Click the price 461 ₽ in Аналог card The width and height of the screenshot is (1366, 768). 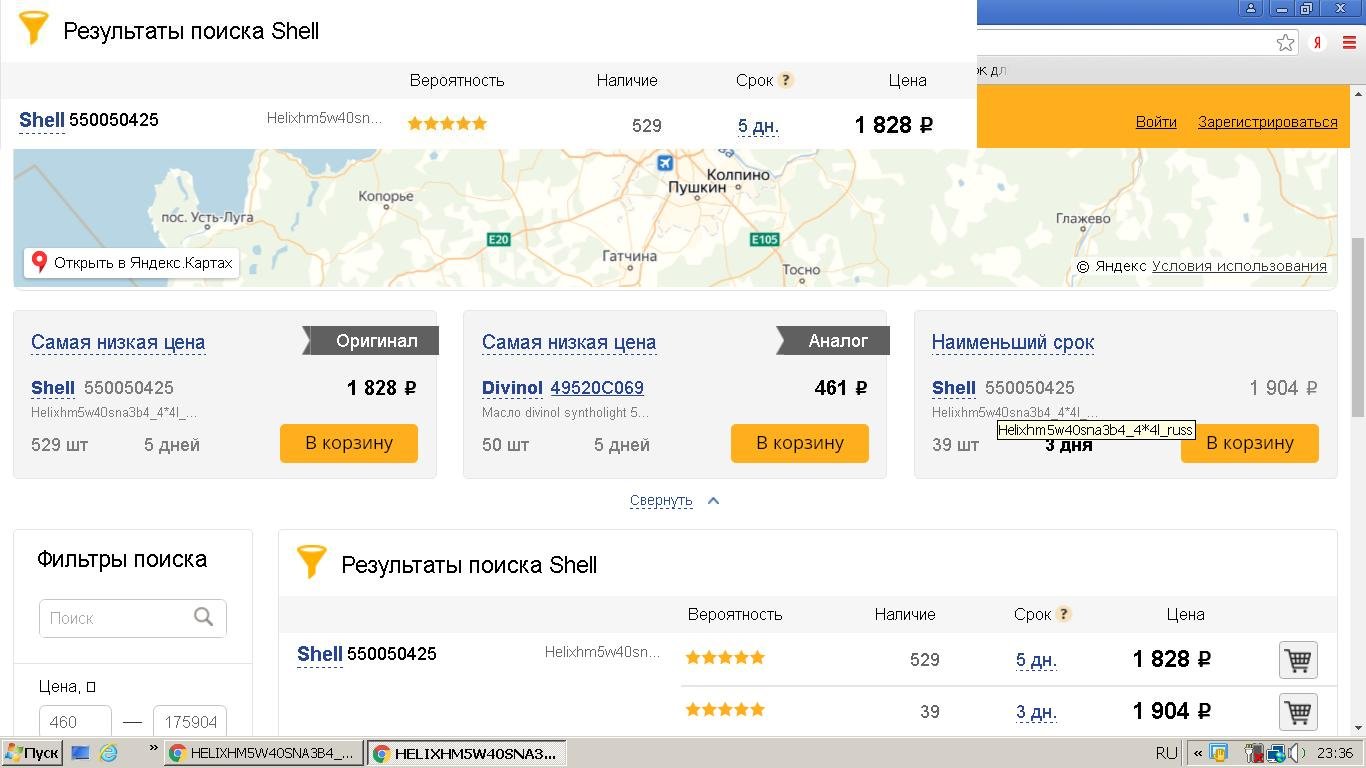pos(841,388)
